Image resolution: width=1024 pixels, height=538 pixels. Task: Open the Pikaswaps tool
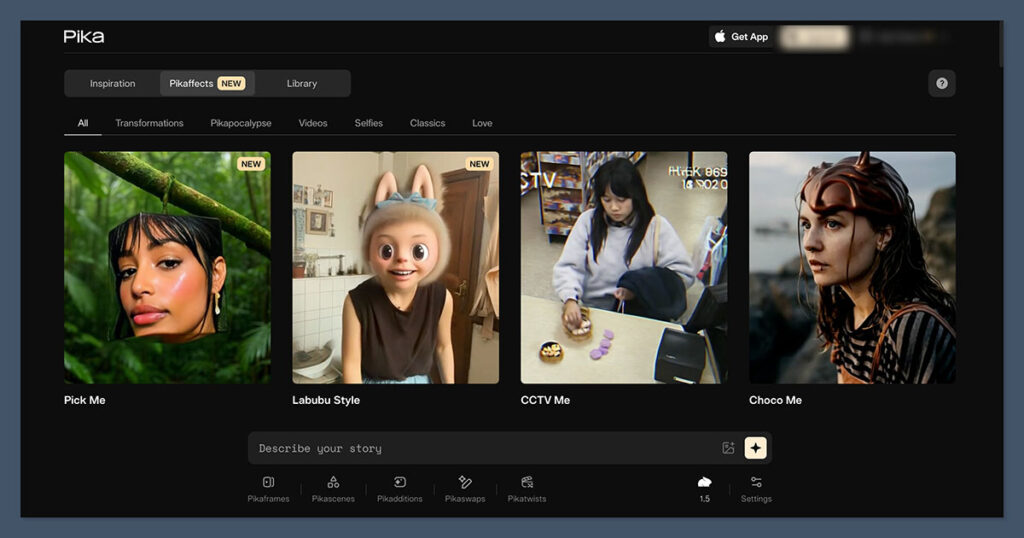point(465,489)
